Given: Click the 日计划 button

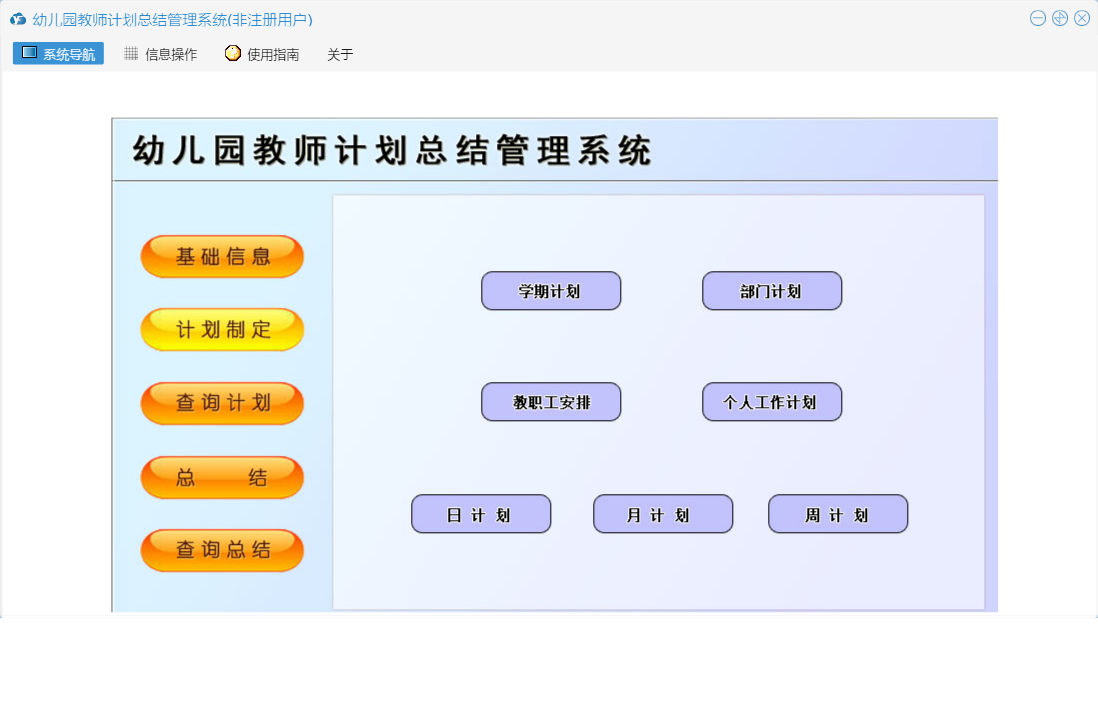Looking at the screenshot, I should point(481,514).
